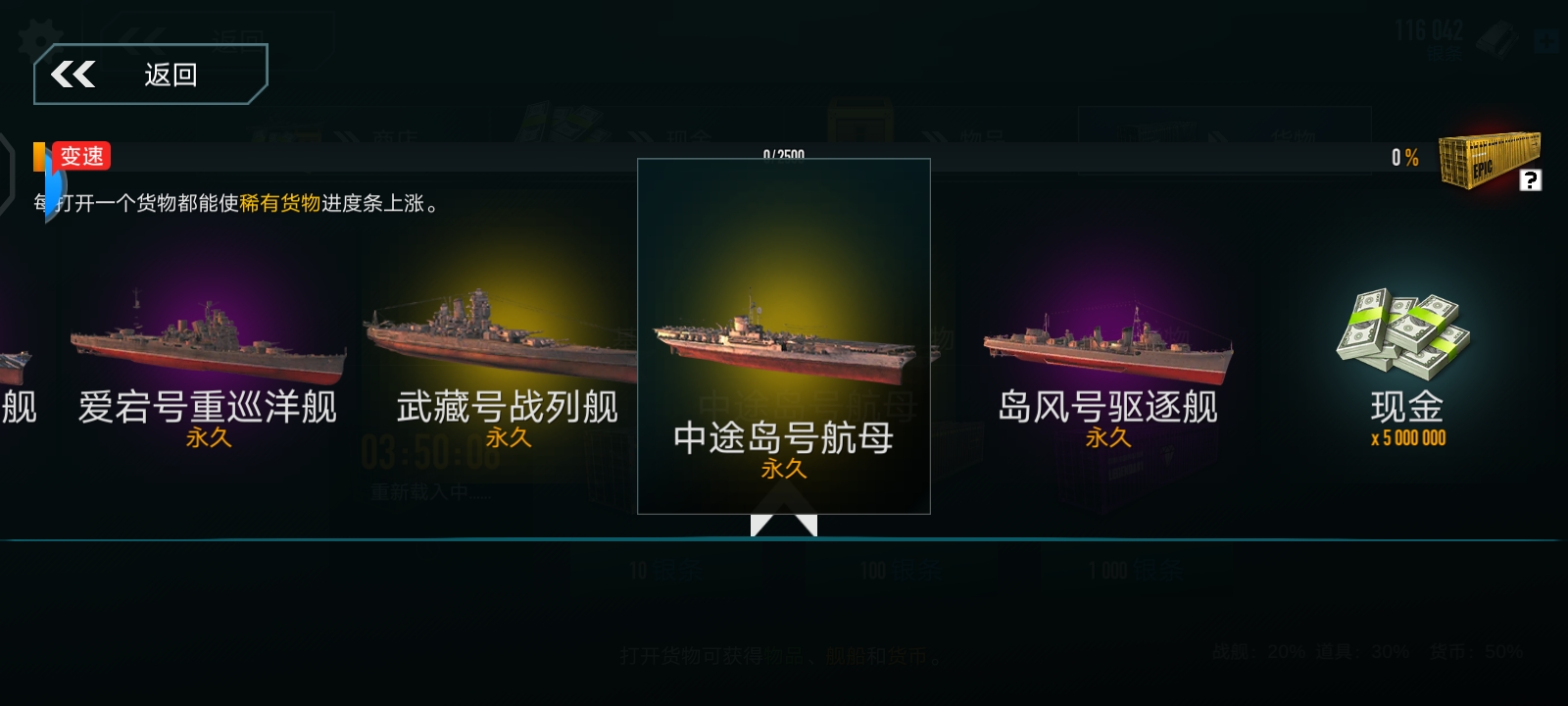Select the 武藏号战列舰 battleship image
Viewport: 1568px width, 706px height.
(500, 333)
